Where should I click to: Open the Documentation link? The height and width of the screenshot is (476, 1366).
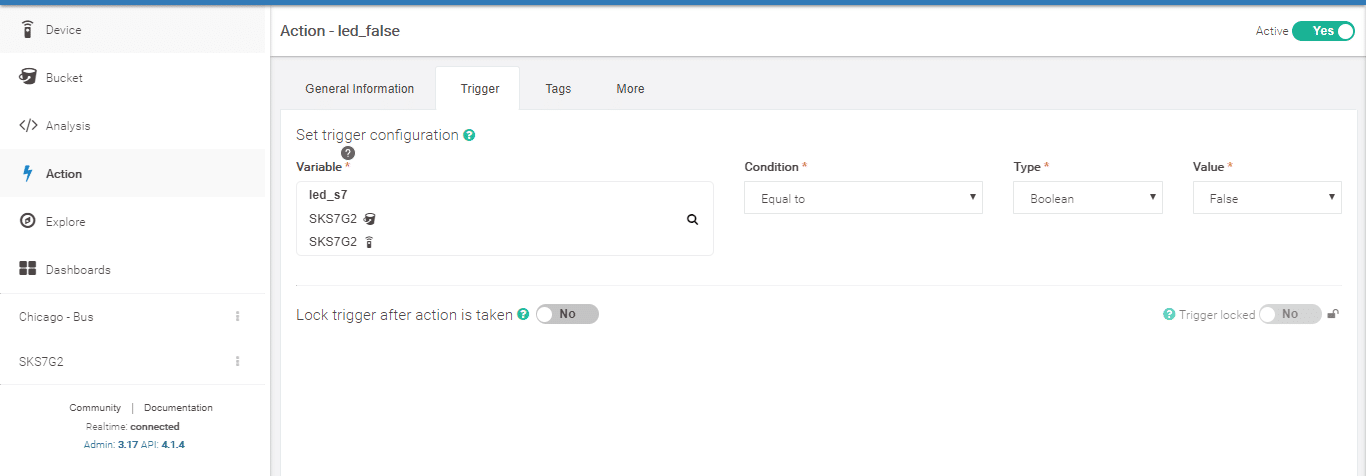point(178,408)
